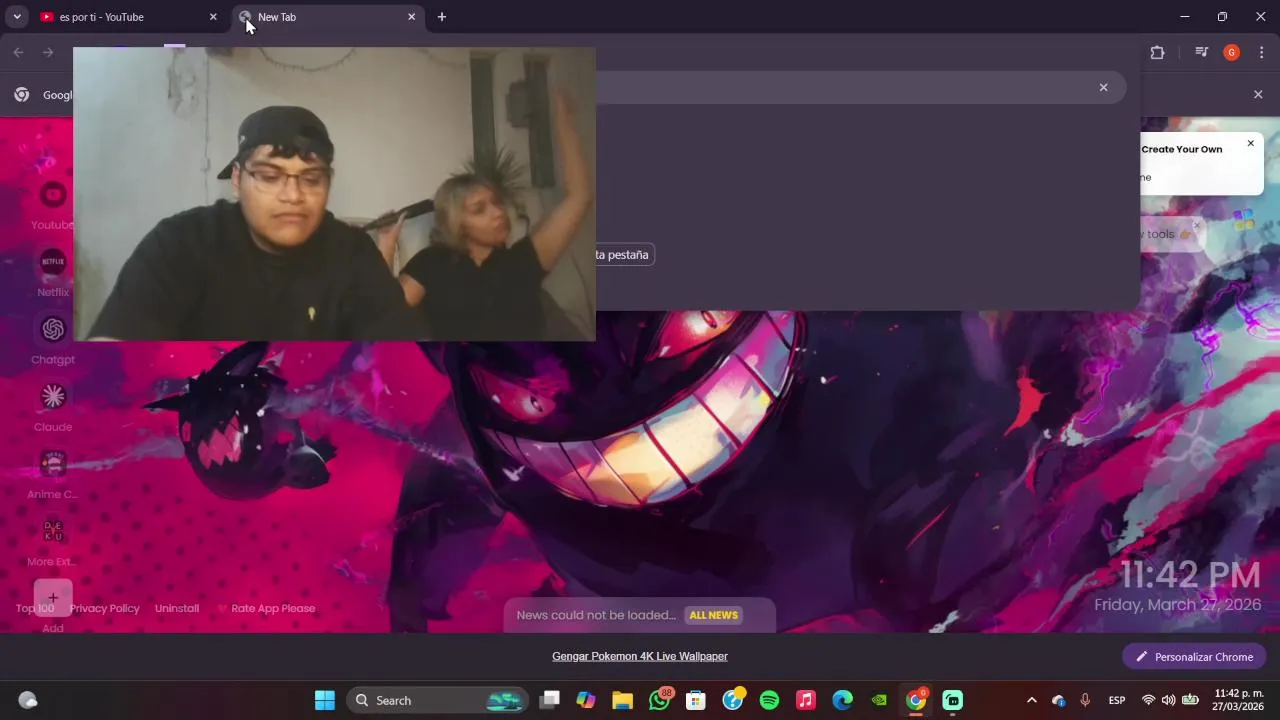Open the Privacy Policy link
This screenshot has height=720, width=1280.
coord(104,608)
